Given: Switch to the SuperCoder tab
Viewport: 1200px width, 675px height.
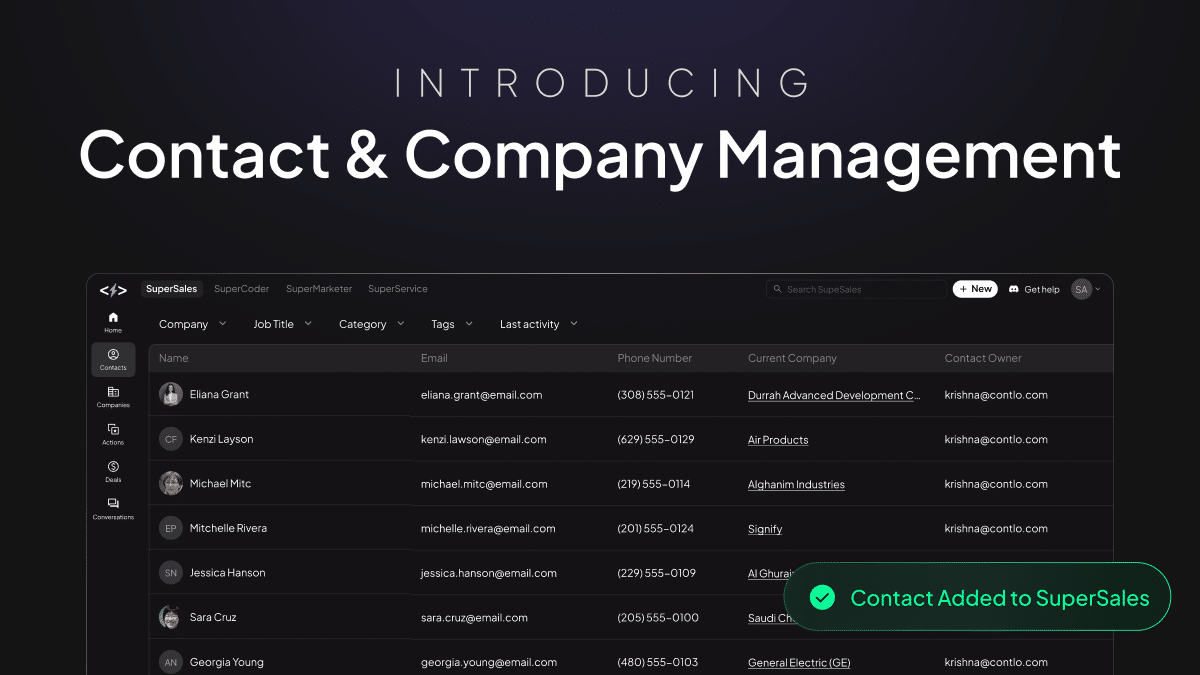Looking at the screenshot, I should click(x=241, y=289).
